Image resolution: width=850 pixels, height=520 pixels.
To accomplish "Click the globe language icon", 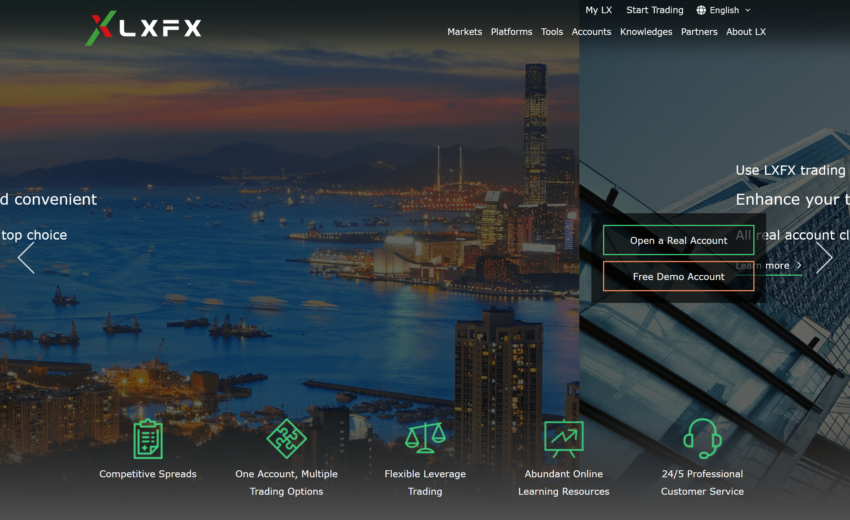I will pyautogui.click(x=701, y=10).
